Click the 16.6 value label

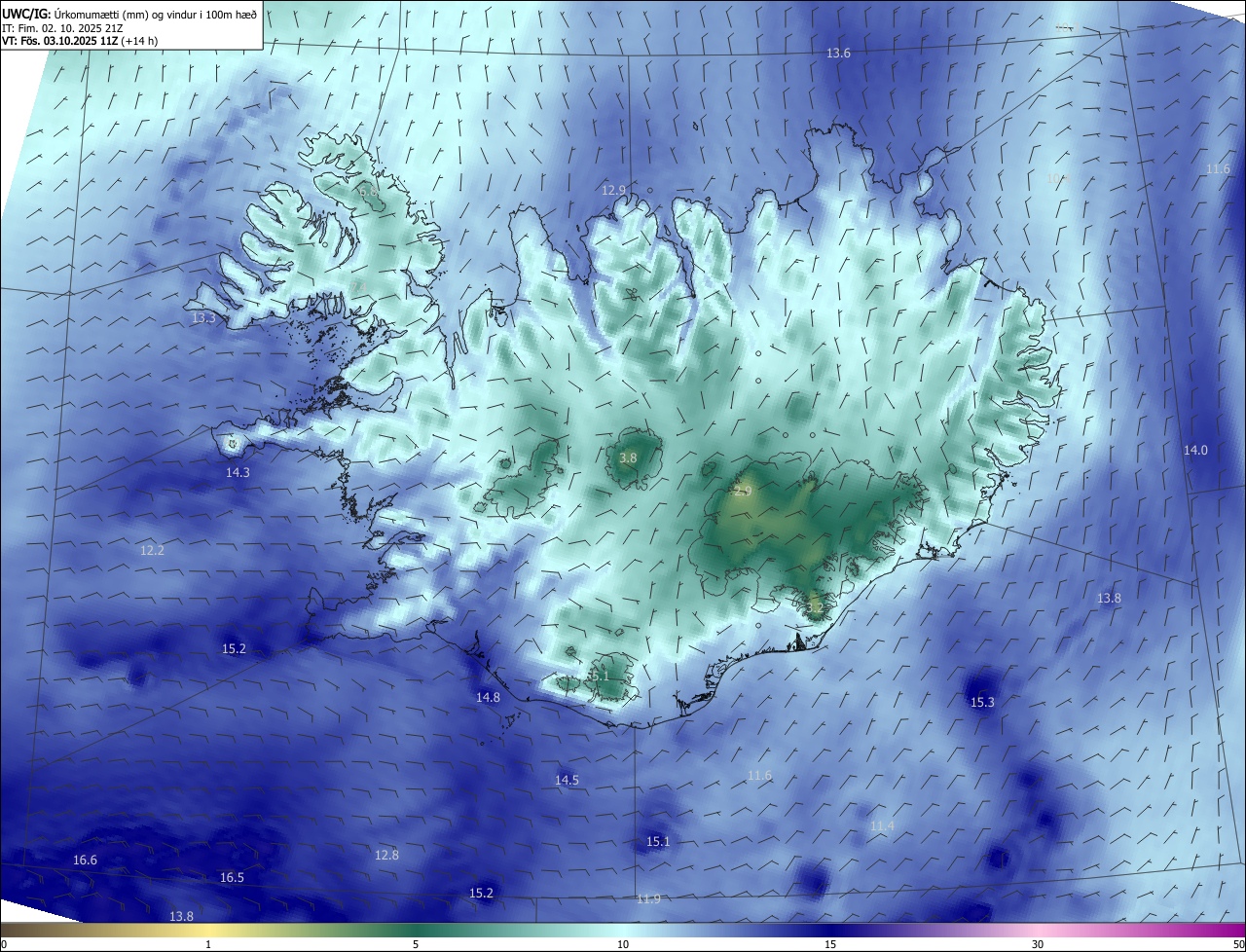point(85,860)
